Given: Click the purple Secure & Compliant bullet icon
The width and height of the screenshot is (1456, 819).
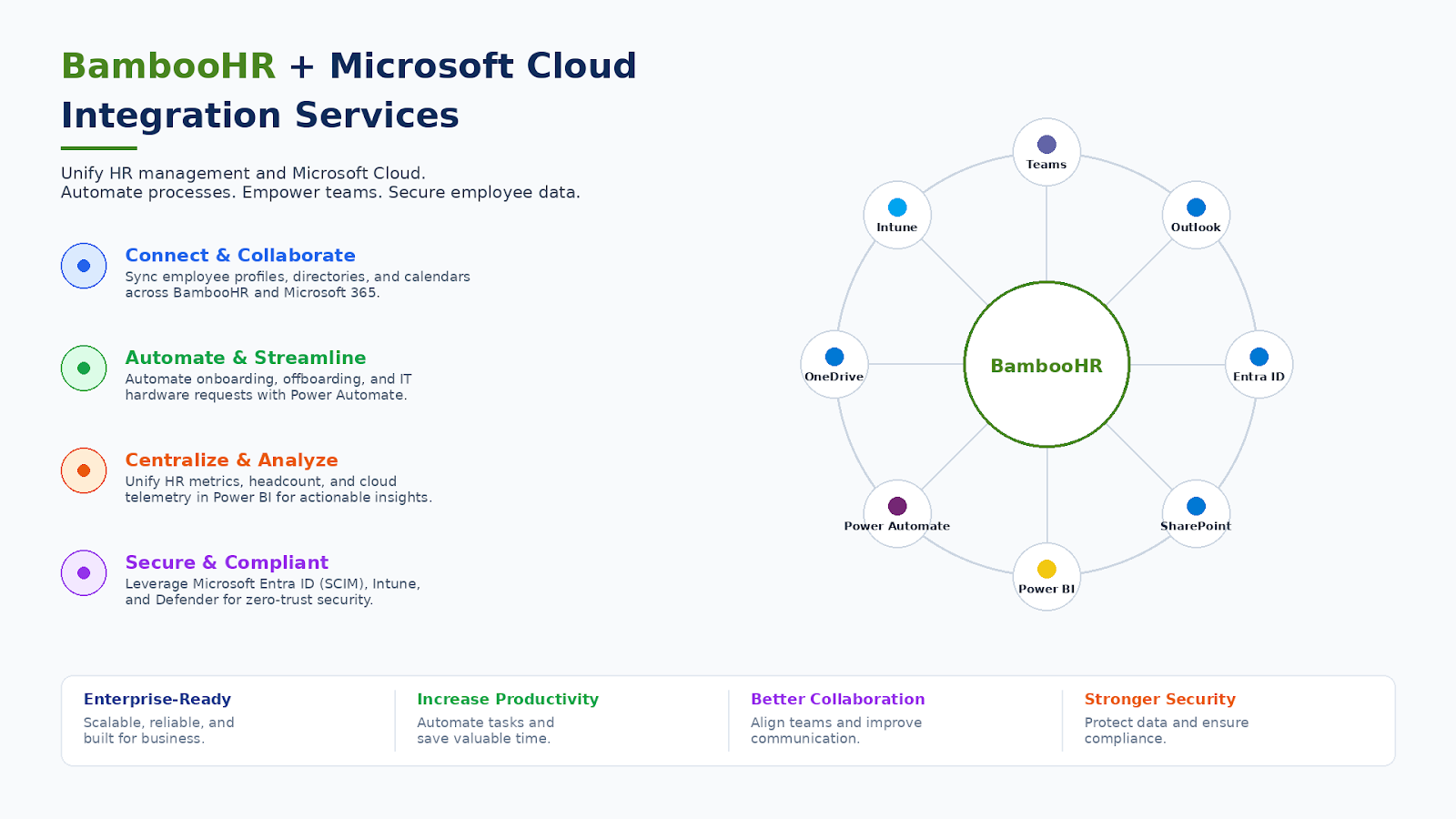Looking at the screenshot, I should click(84, 573).
